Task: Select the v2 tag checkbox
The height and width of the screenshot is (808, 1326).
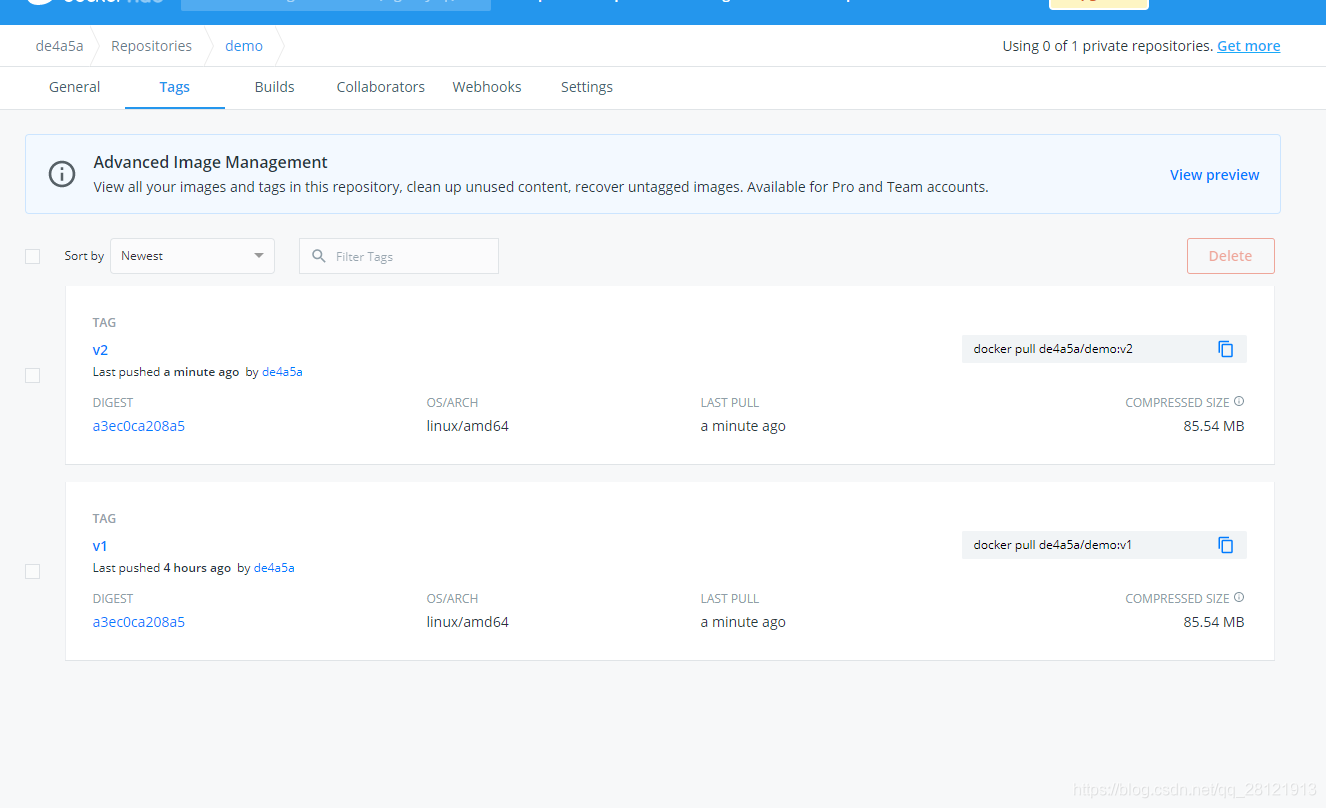Action: 32,375
